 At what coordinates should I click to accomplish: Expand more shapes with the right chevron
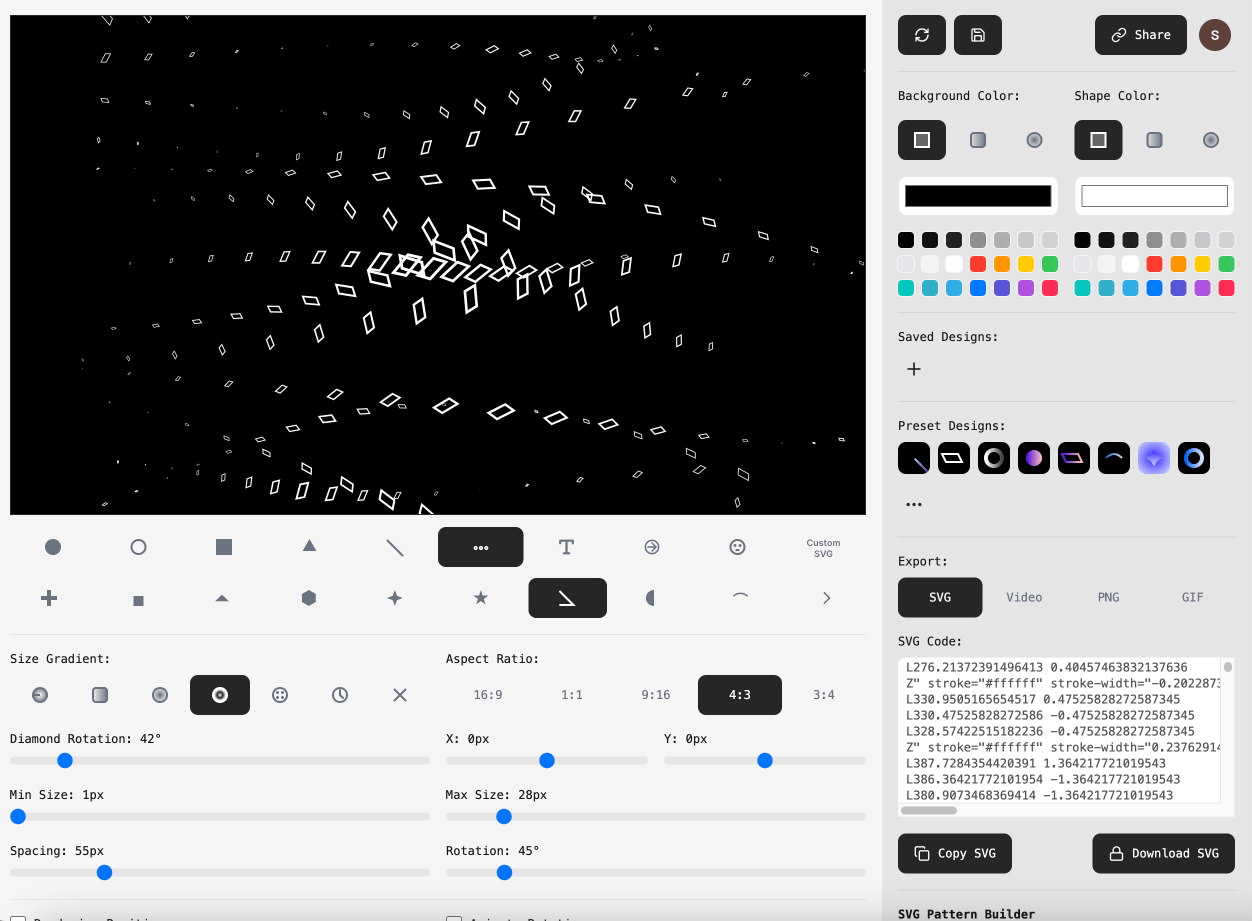coord(826,598)
